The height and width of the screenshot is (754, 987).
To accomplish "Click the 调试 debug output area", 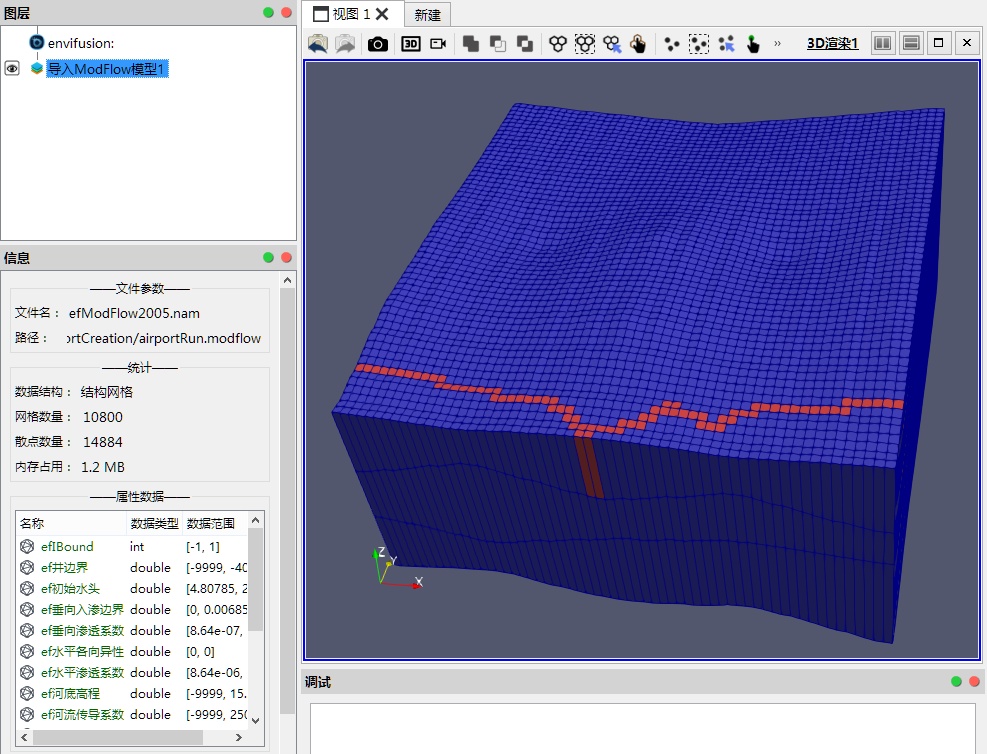I will point(643,728).
